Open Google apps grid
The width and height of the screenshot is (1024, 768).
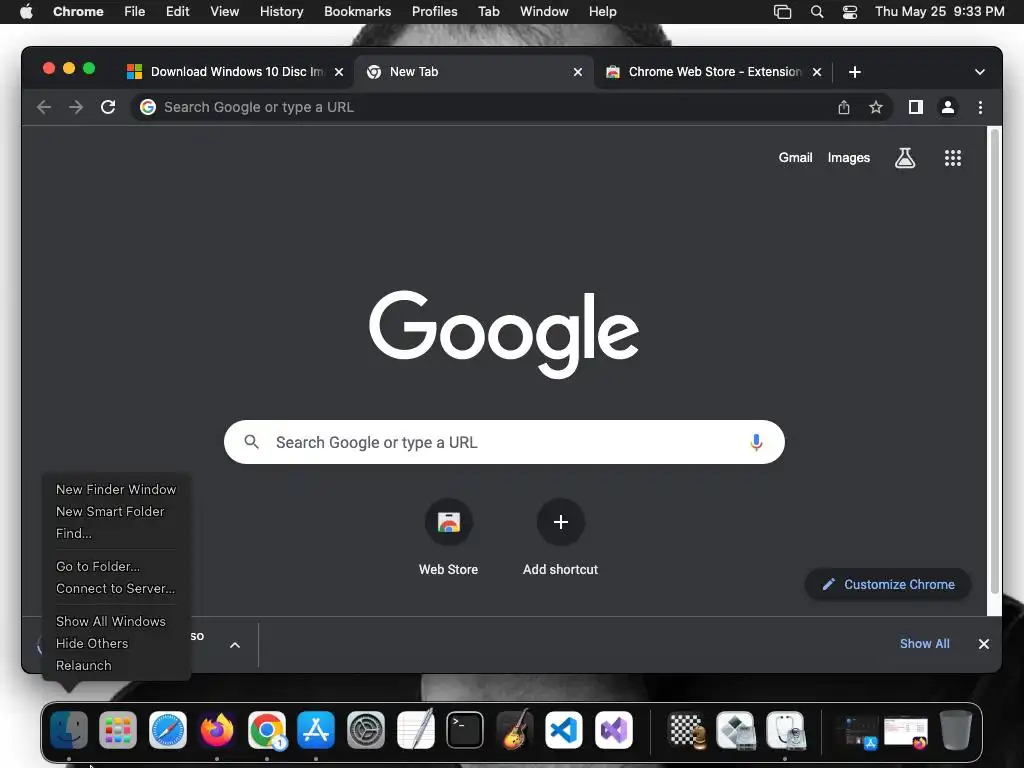953,157
